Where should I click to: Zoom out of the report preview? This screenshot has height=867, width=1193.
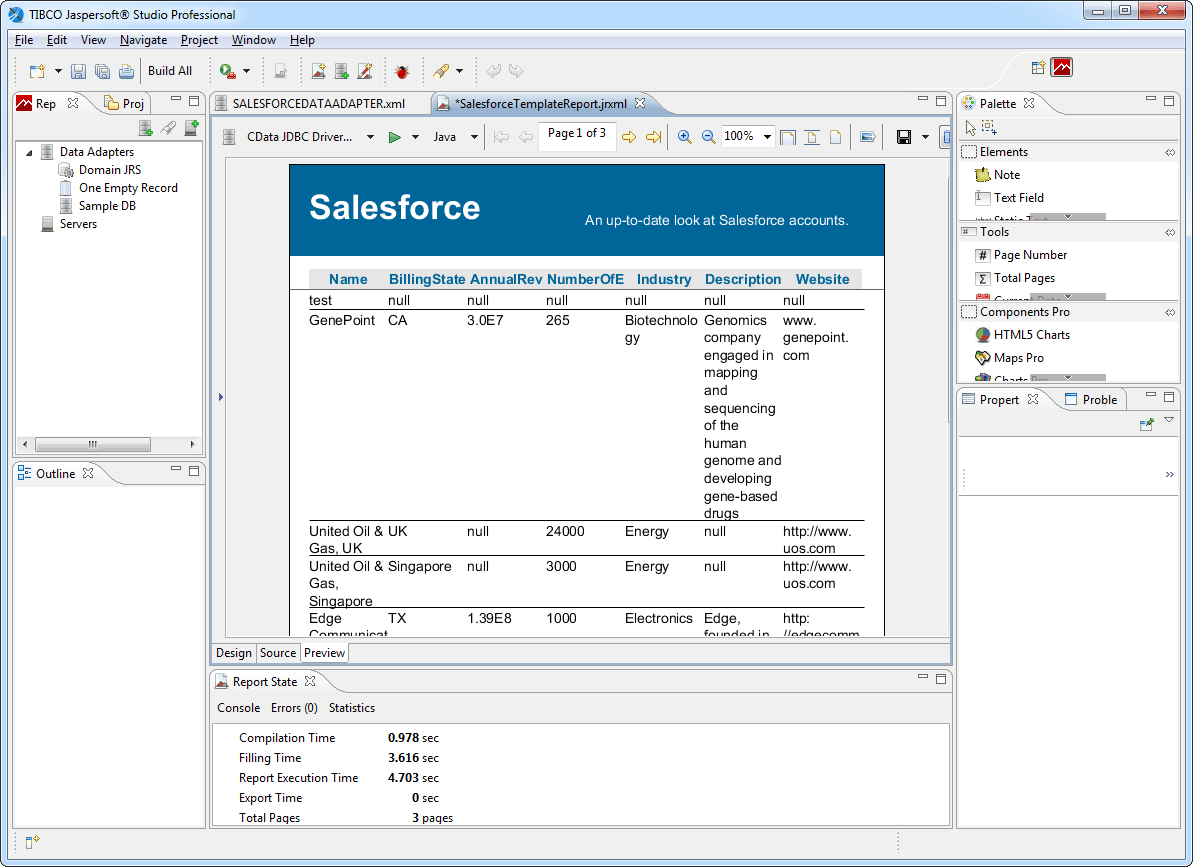click(708, 136)
